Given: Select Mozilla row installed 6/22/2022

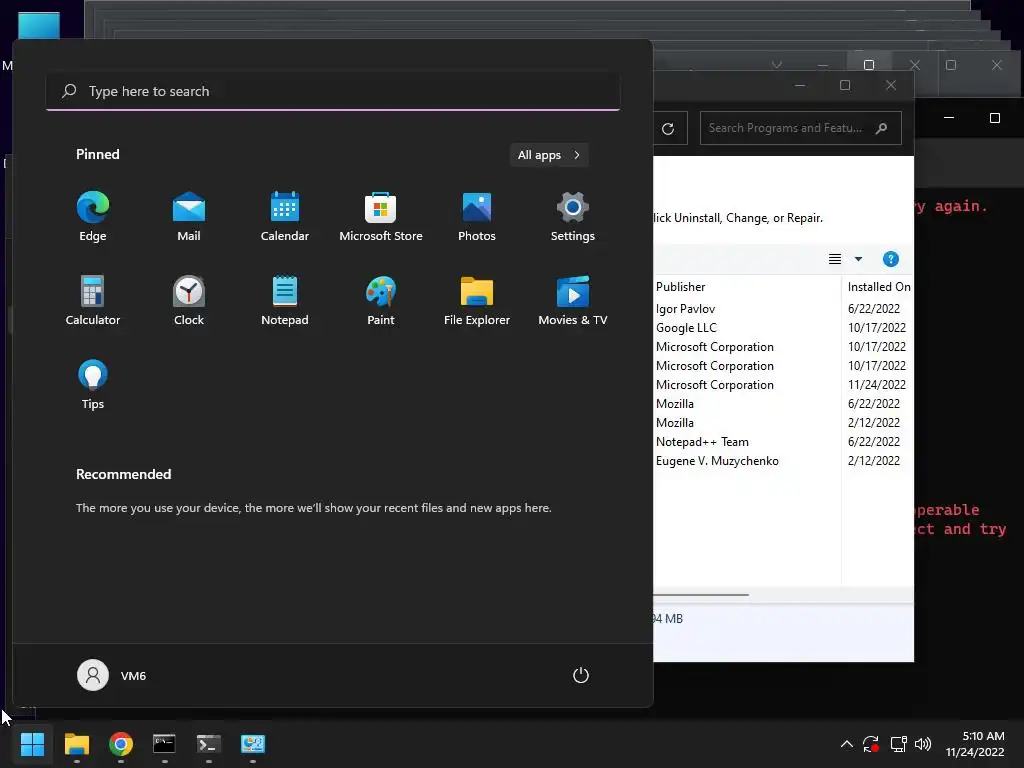Looking at the screenshot, I should pos(783,404).
